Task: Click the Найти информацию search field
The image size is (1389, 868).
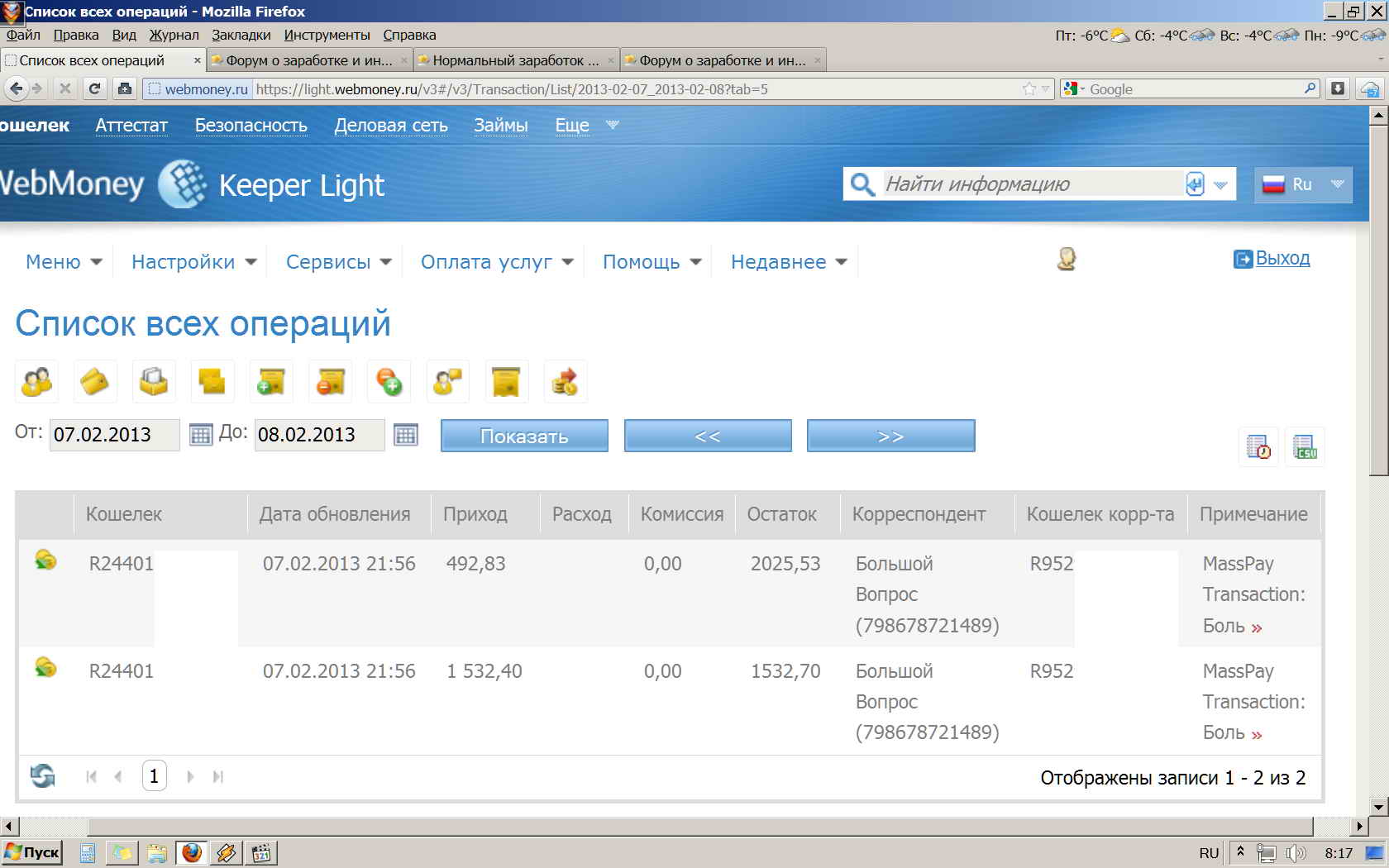Action: pyautogui.click(x=1032, y=184)
